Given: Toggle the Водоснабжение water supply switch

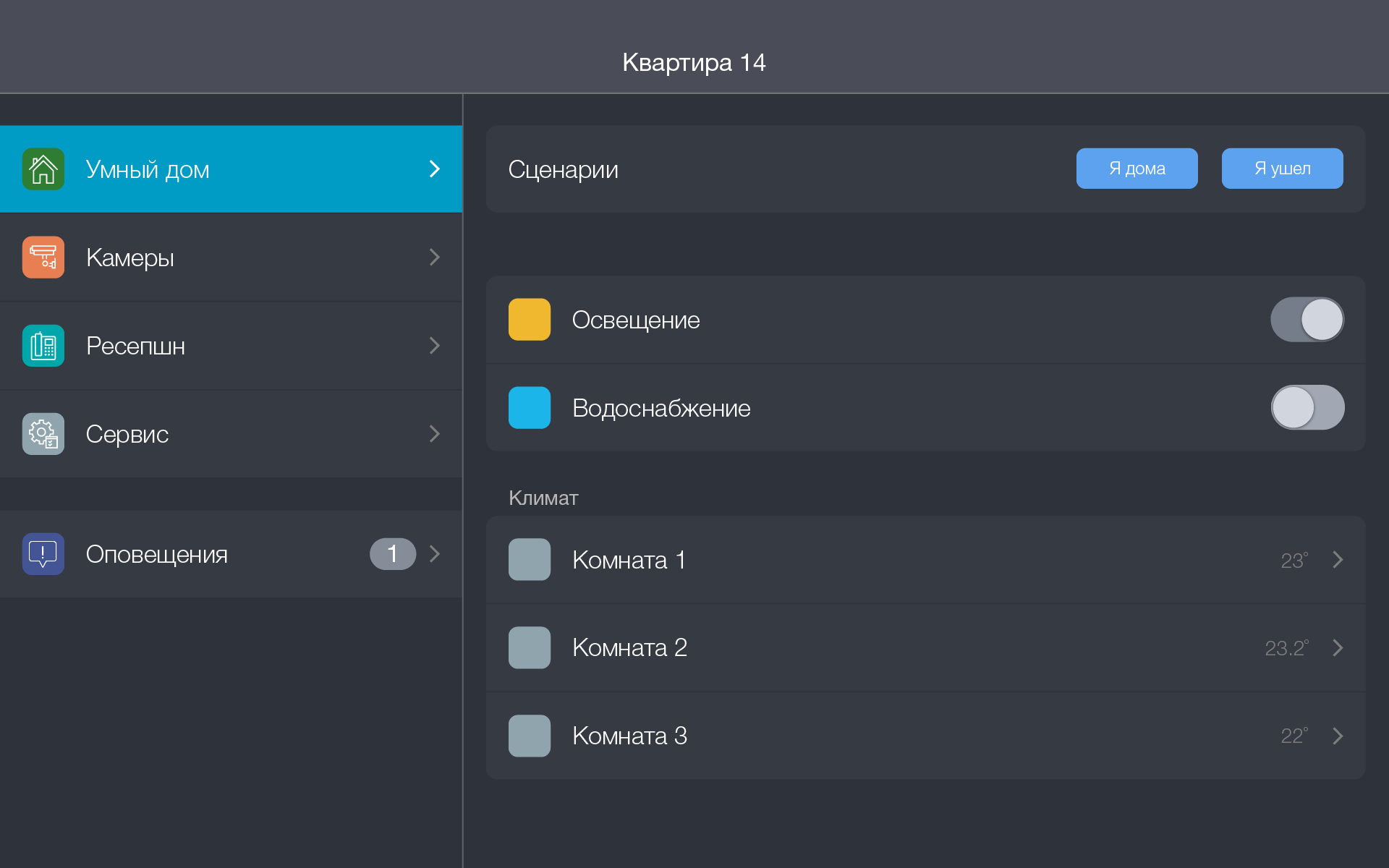Looking at the screenshot, I should click(x=1307, y=408).
